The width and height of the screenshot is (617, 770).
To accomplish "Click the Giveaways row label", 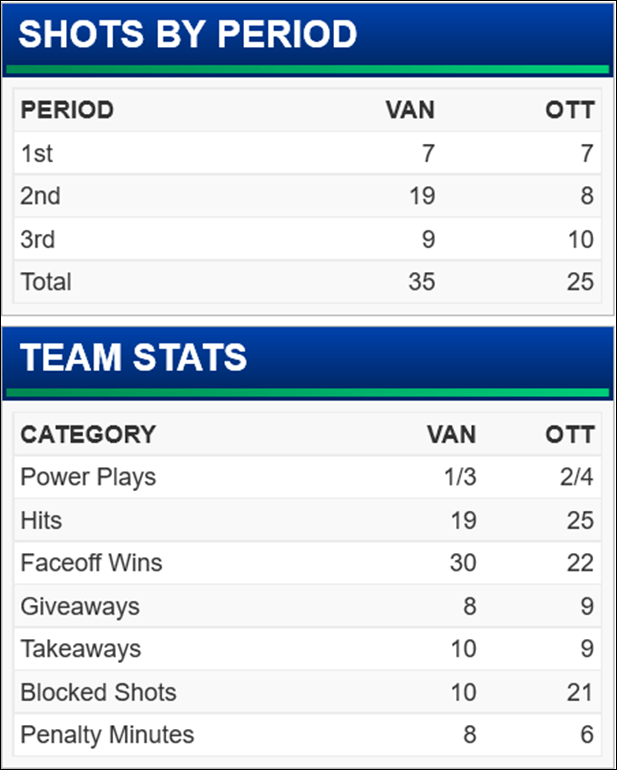I will [x=80, y=606].
